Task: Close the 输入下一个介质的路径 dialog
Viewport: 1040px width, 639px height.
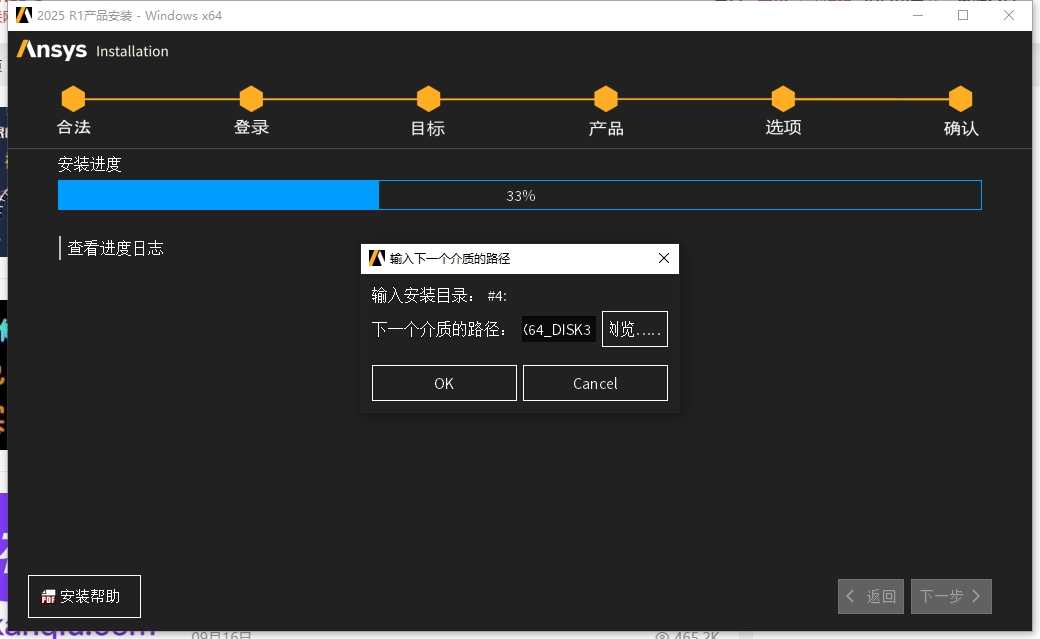Action: 664,258
